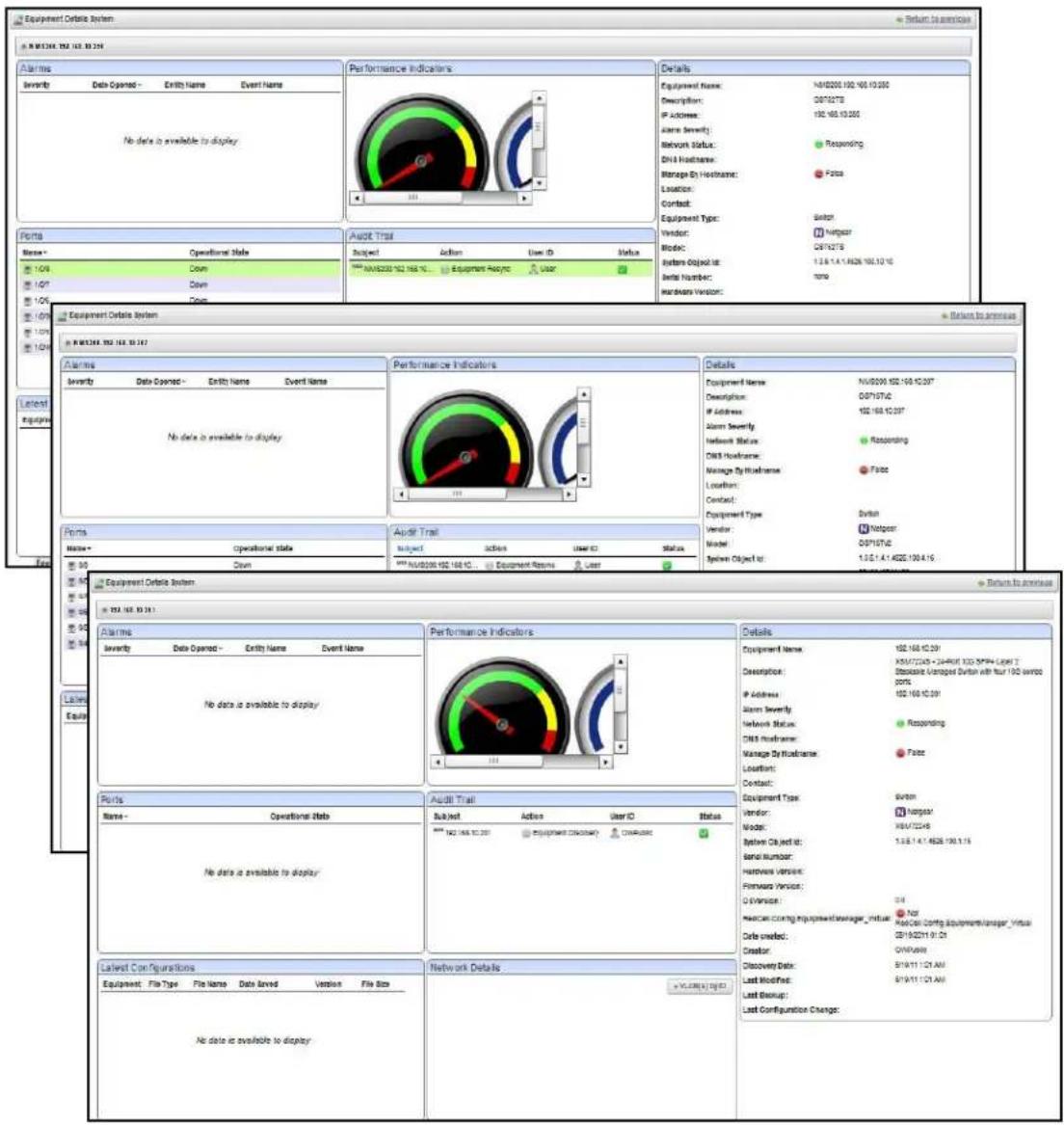Sort back window Ports by Name column
The image size is (1064, 1125).
35,253
